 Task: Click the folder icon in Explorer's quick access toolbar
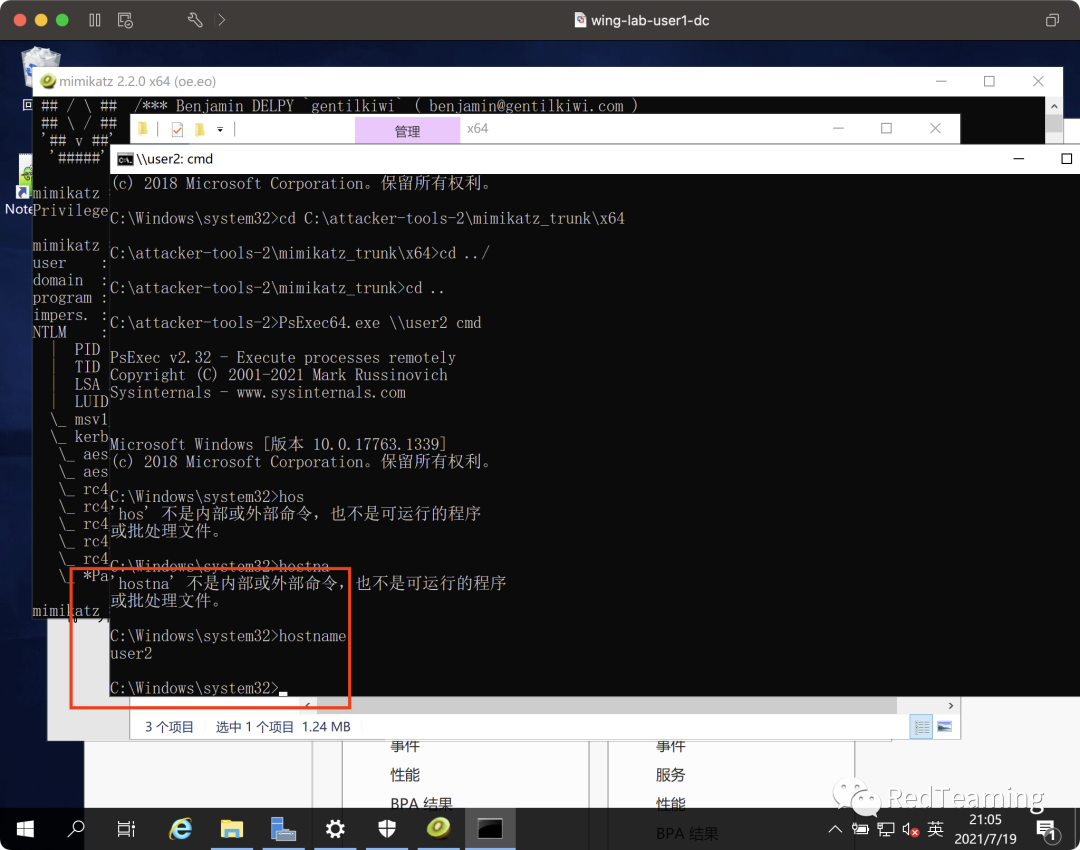(x=143, y=129)
